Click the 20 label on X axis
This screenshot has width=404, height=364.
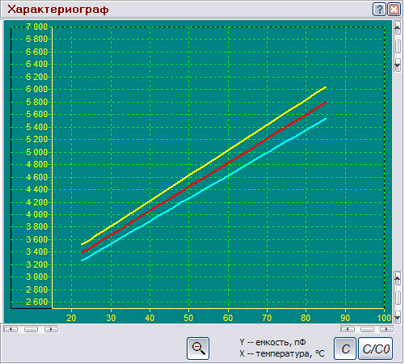71,318
